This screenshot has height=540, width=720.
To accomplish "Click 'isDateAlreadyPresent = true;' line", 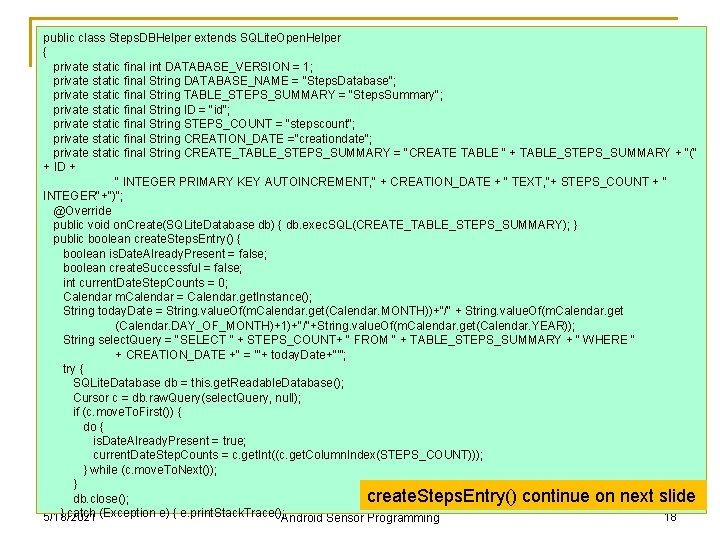I will click(x=169, y=441).
